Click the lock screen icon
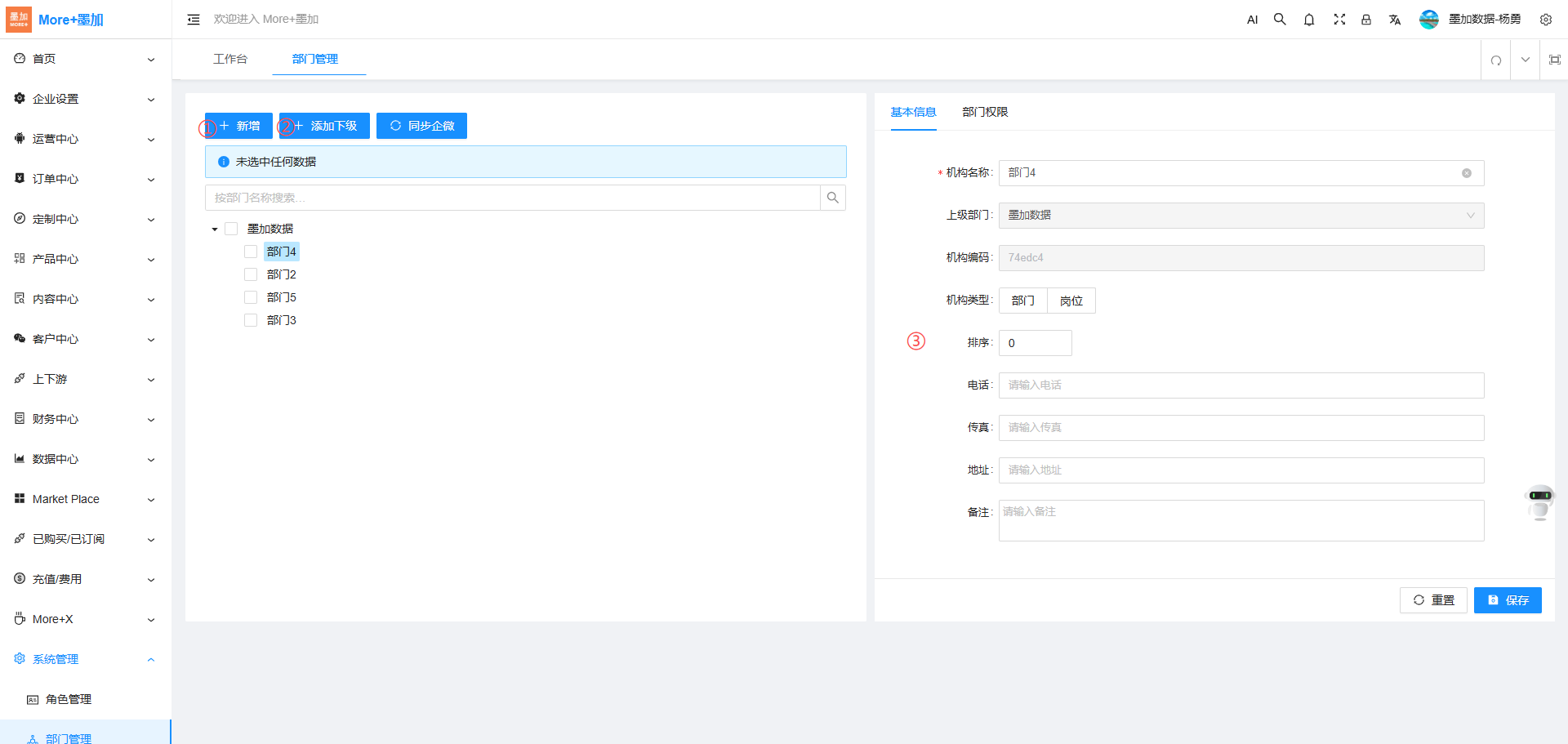1568x744 pixels. click(1365, 20)
